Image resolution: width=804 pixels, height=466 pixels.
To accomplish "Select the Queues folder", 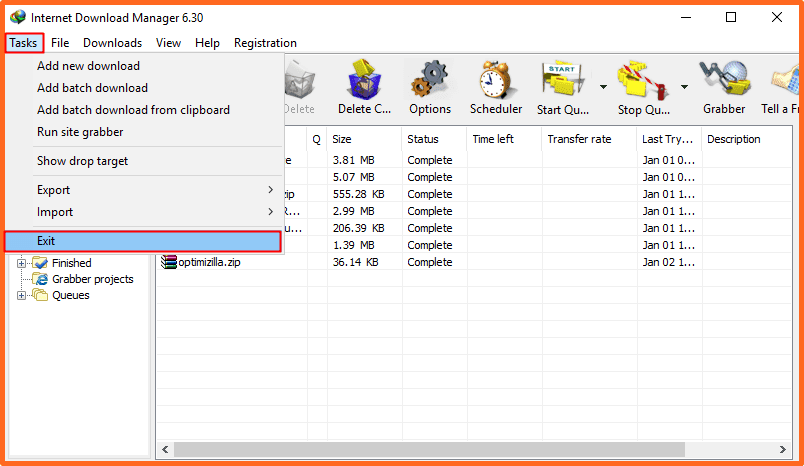I will click(x=71, y=295).
